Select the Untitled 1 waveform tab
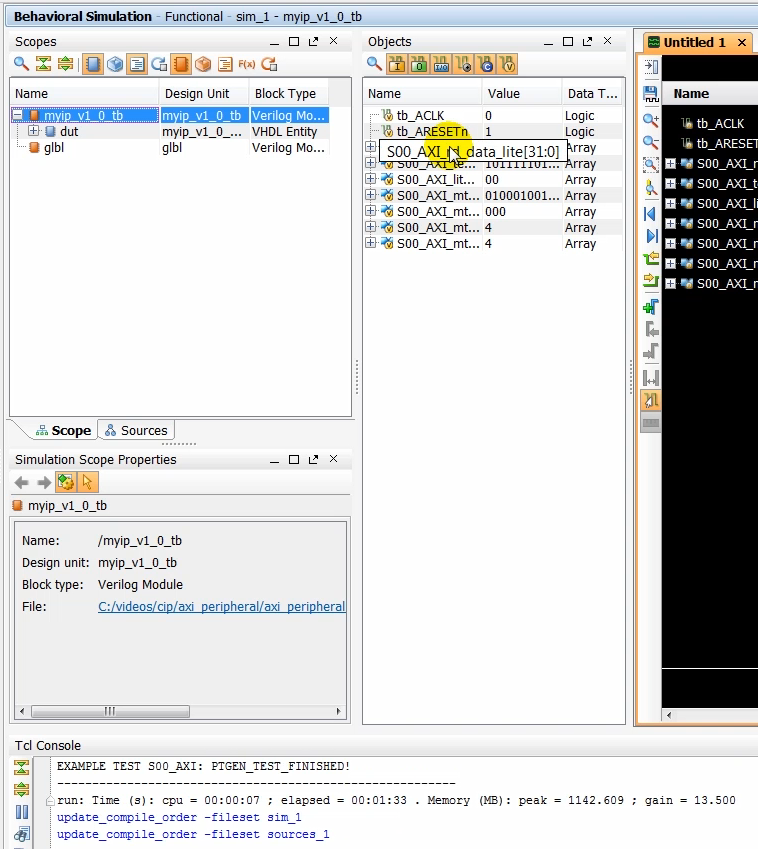This screenshot has width=758, height=849. click(695, 43)
